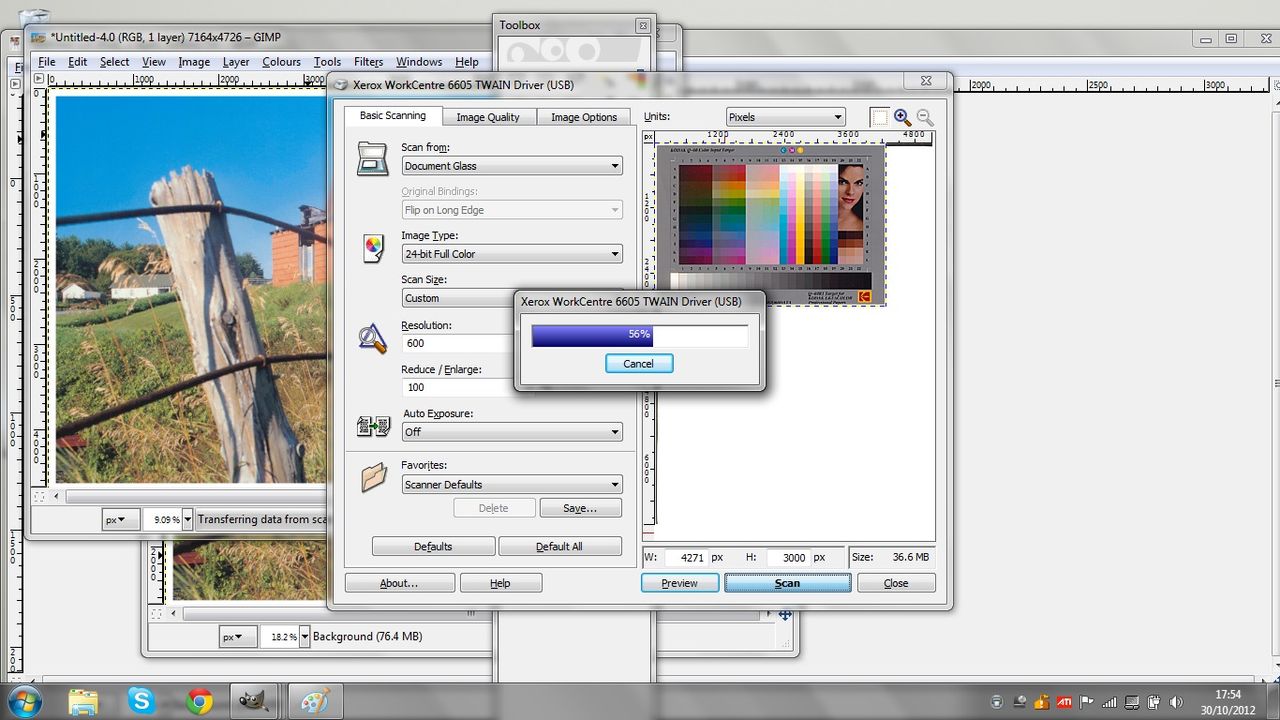Switch to the Image Quality tab
The image size is (1280, 720).
click(488, 117)
